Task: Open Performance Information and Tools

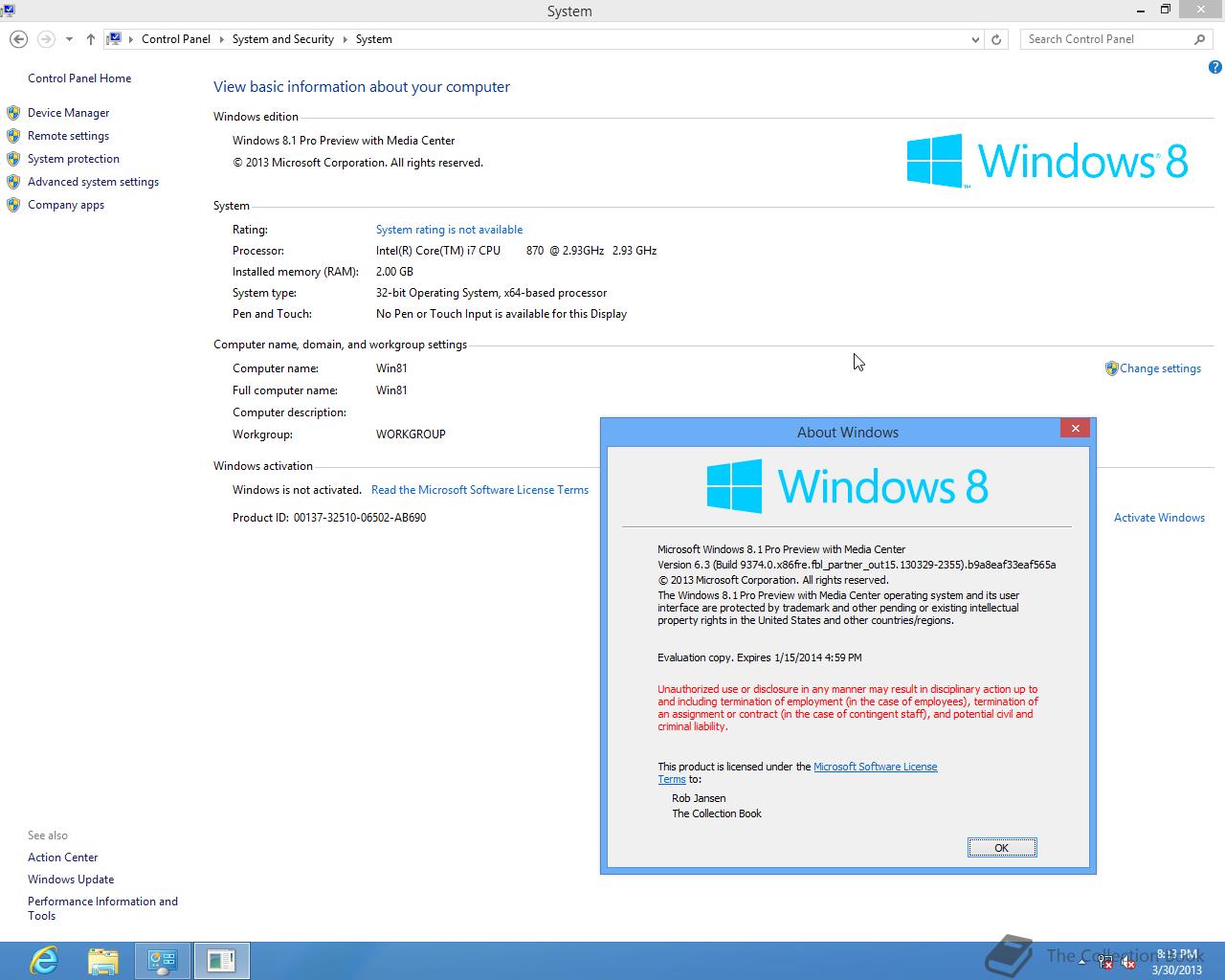Action: point(102,908)
